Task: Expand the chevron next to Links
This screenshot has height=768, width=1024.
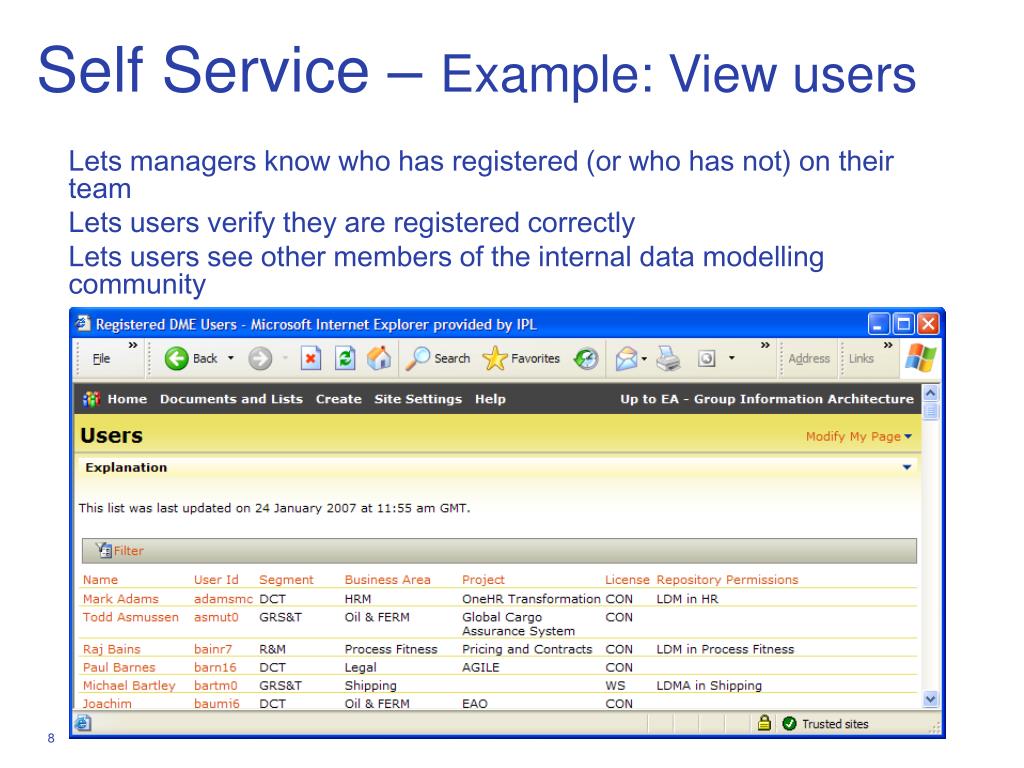Action: pyautogui.click(x=888, y=345)
